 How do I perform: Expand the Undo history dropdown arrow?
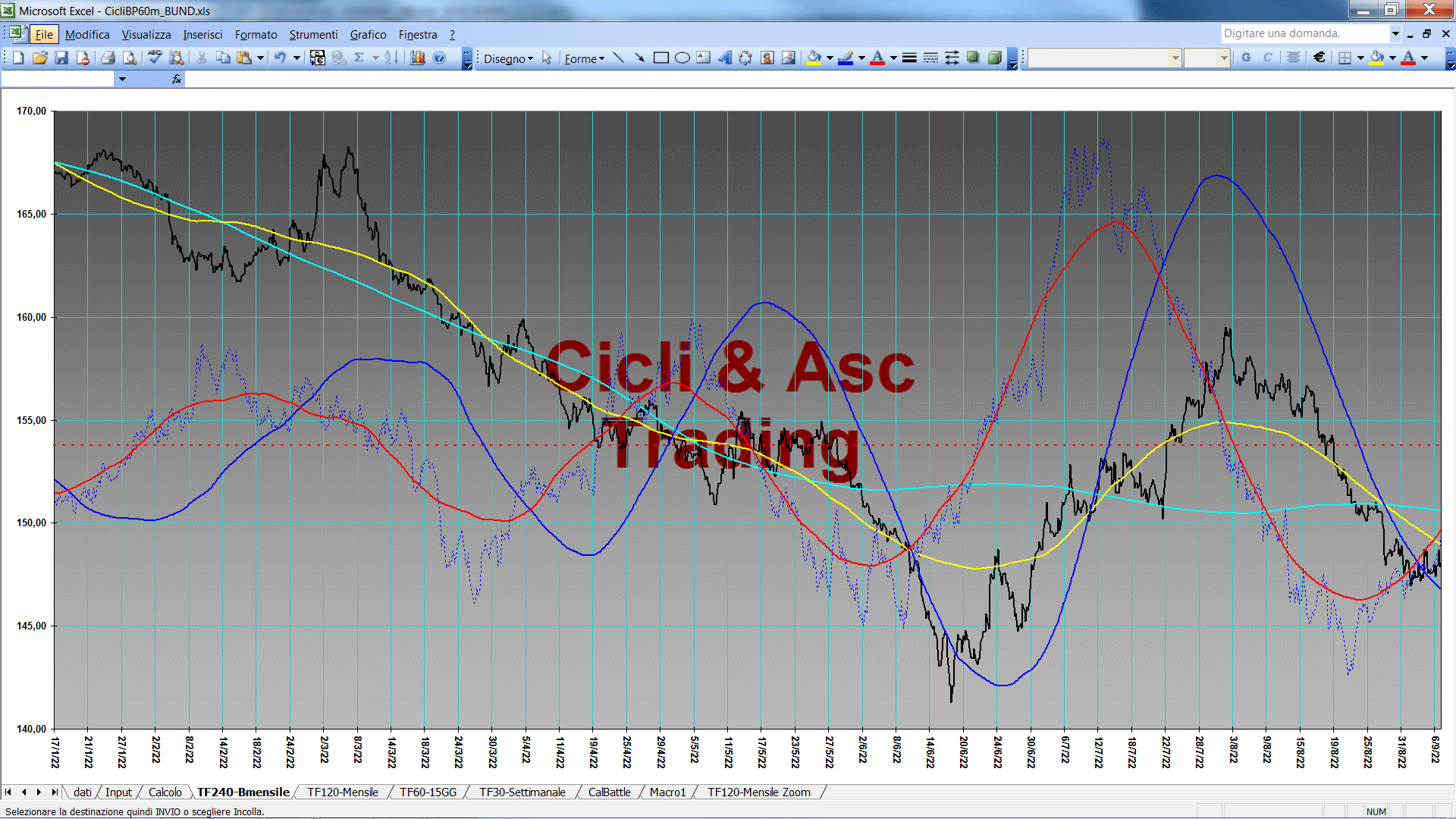[x=297, y=58]
